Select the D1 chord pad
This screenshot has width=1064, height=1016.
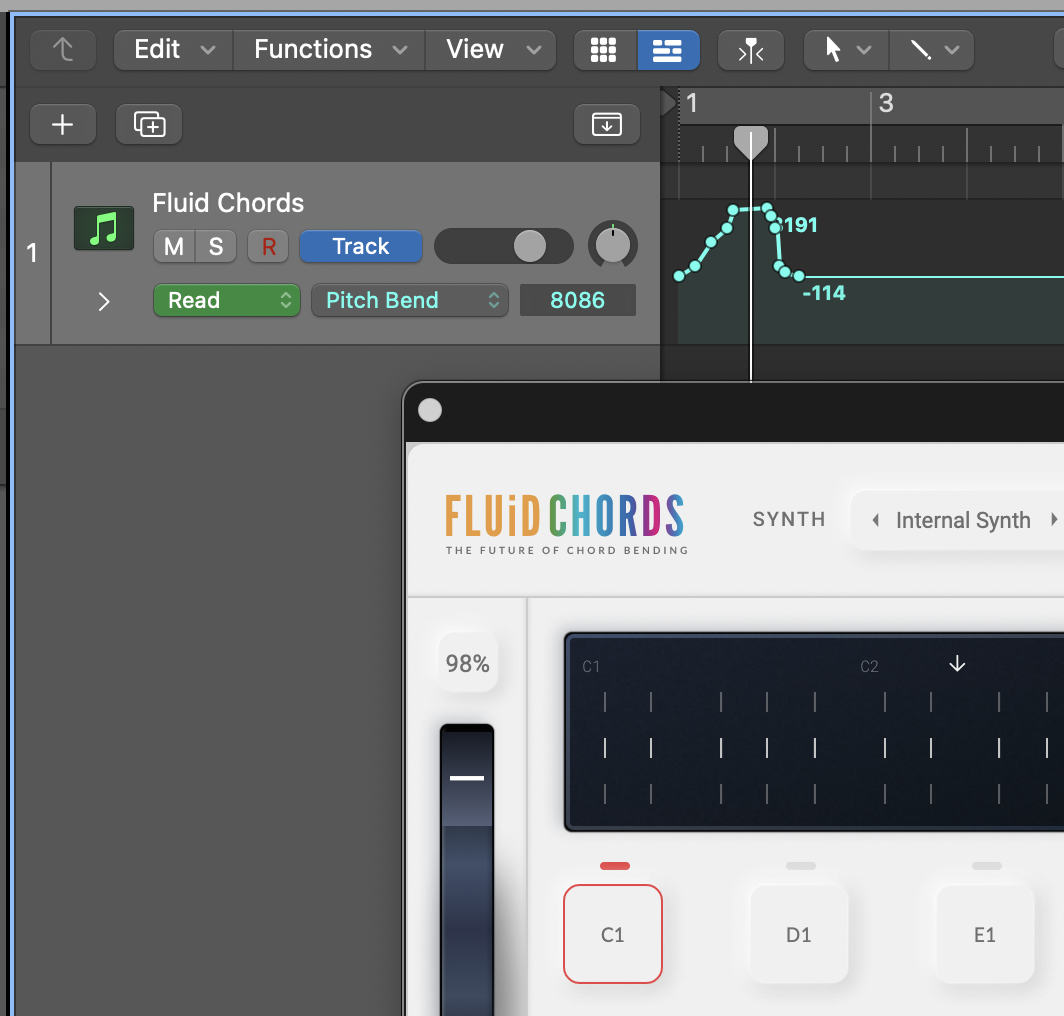coord(799,934)
